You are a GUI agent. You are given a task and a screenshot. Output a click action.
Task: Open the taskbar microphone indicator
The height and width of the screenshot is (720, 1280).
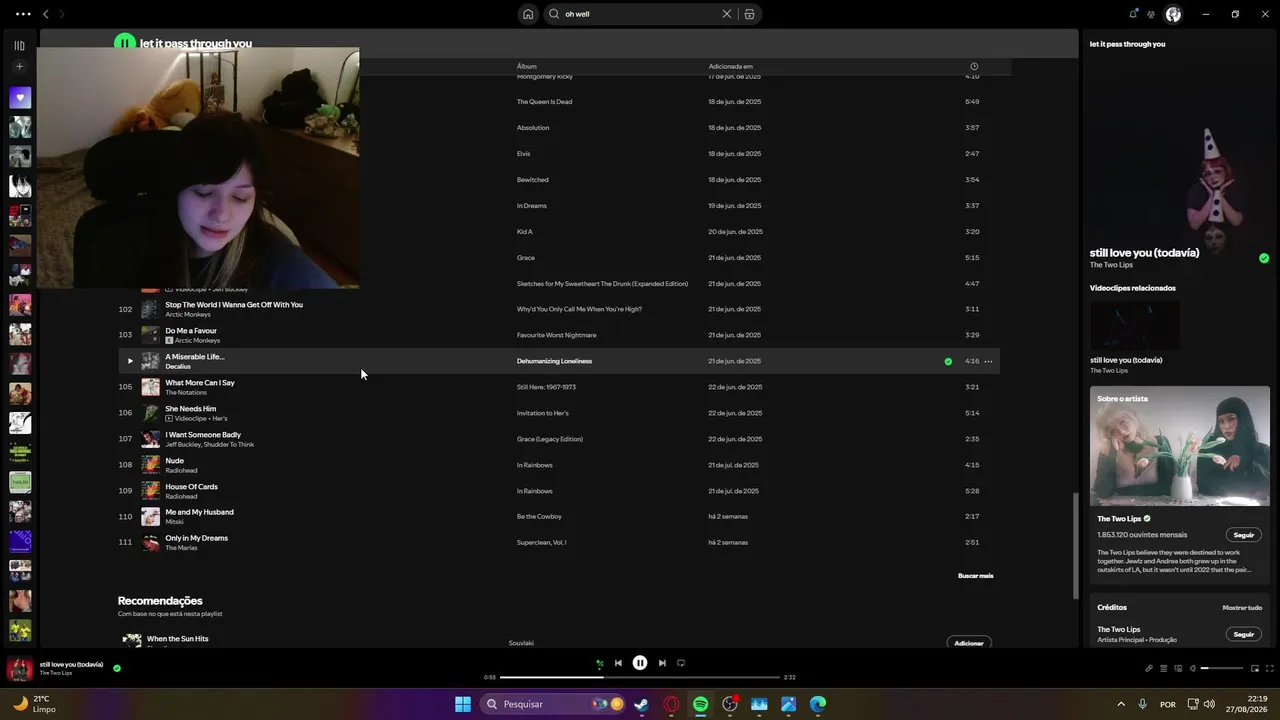click(x=1142, y=704)
